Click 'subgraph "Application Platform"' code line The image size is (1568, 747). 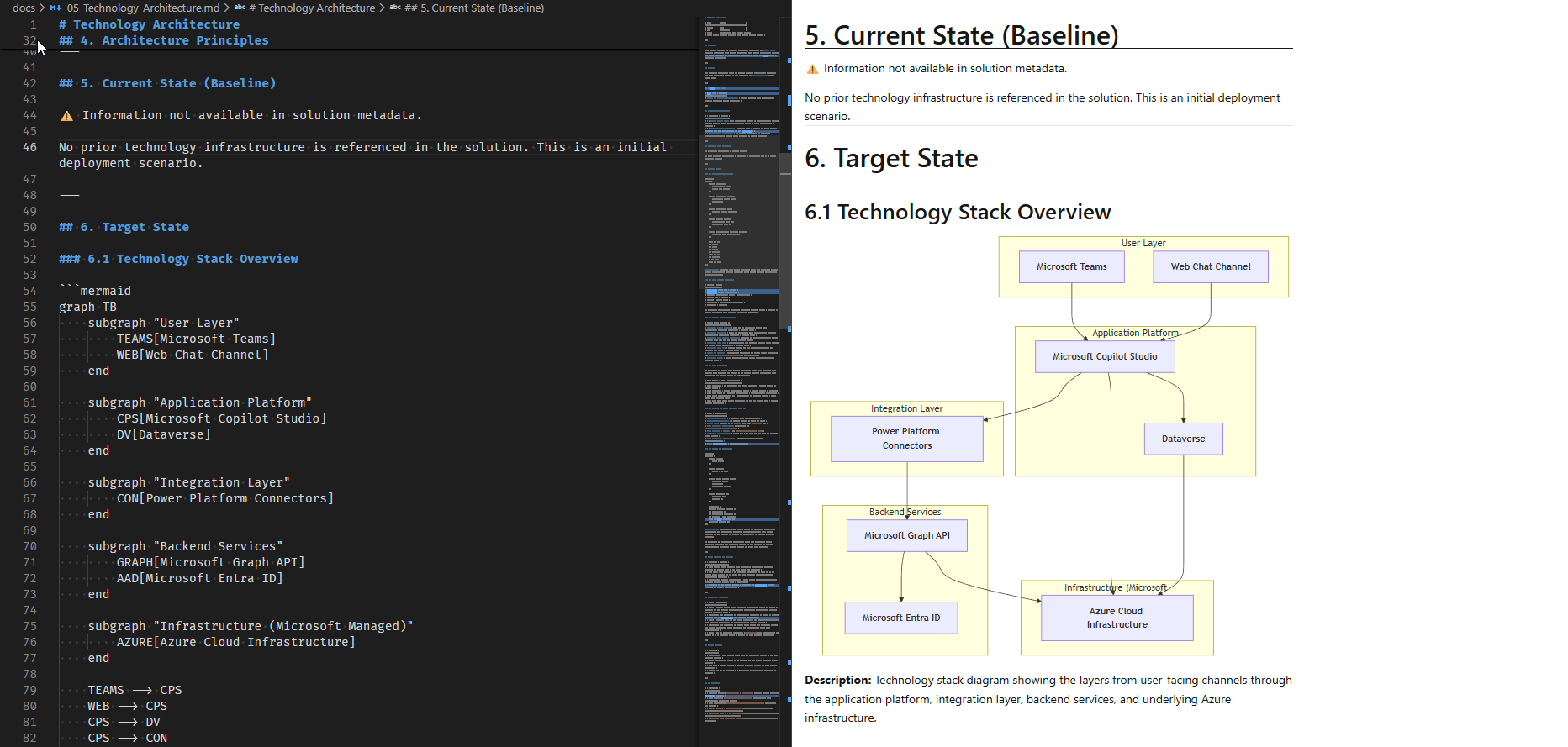199,402
